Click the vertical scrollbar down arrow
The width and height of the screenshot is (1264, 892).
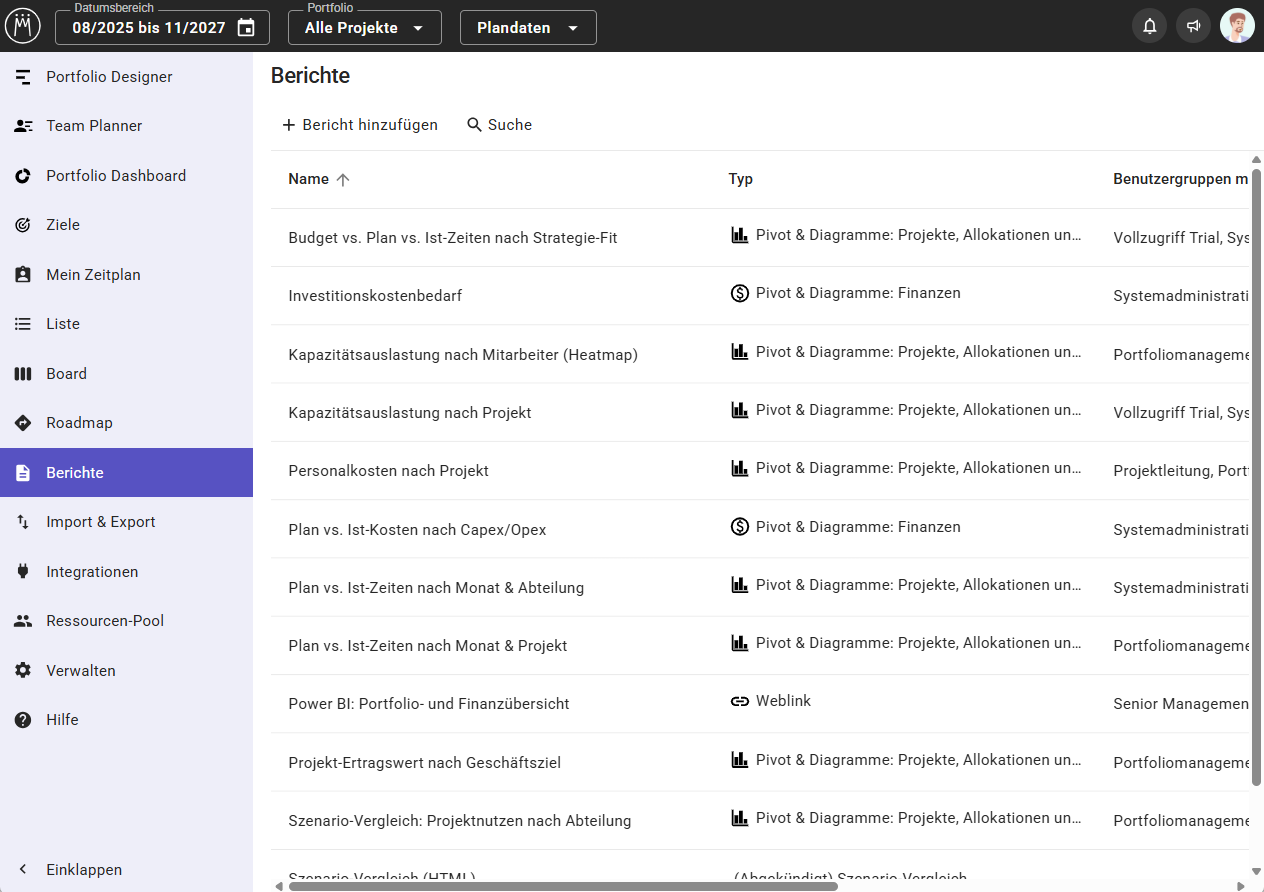(1256, 871)
